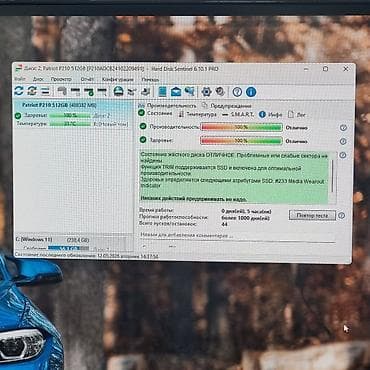Click green check icon before right panel Здоровье

tap(143, 140)
